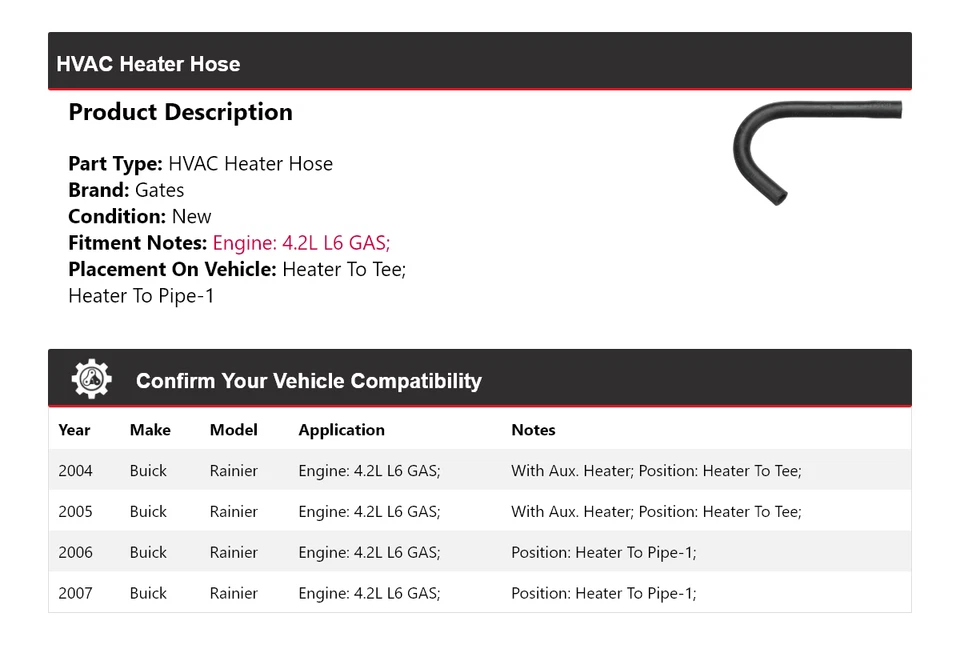
Task: Click the Condition: New line
Action: tap(139, 216)
